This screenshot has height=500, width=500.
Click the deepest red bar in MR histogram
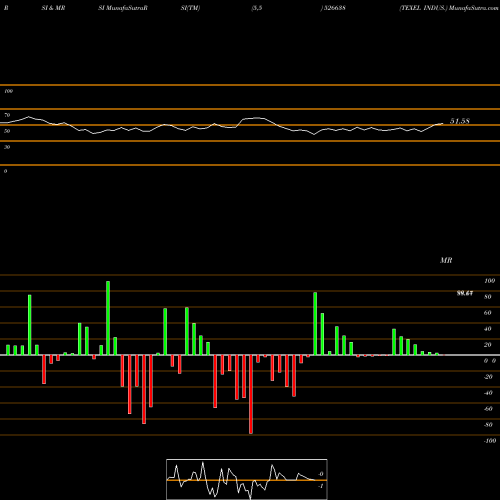coord(251,394)
